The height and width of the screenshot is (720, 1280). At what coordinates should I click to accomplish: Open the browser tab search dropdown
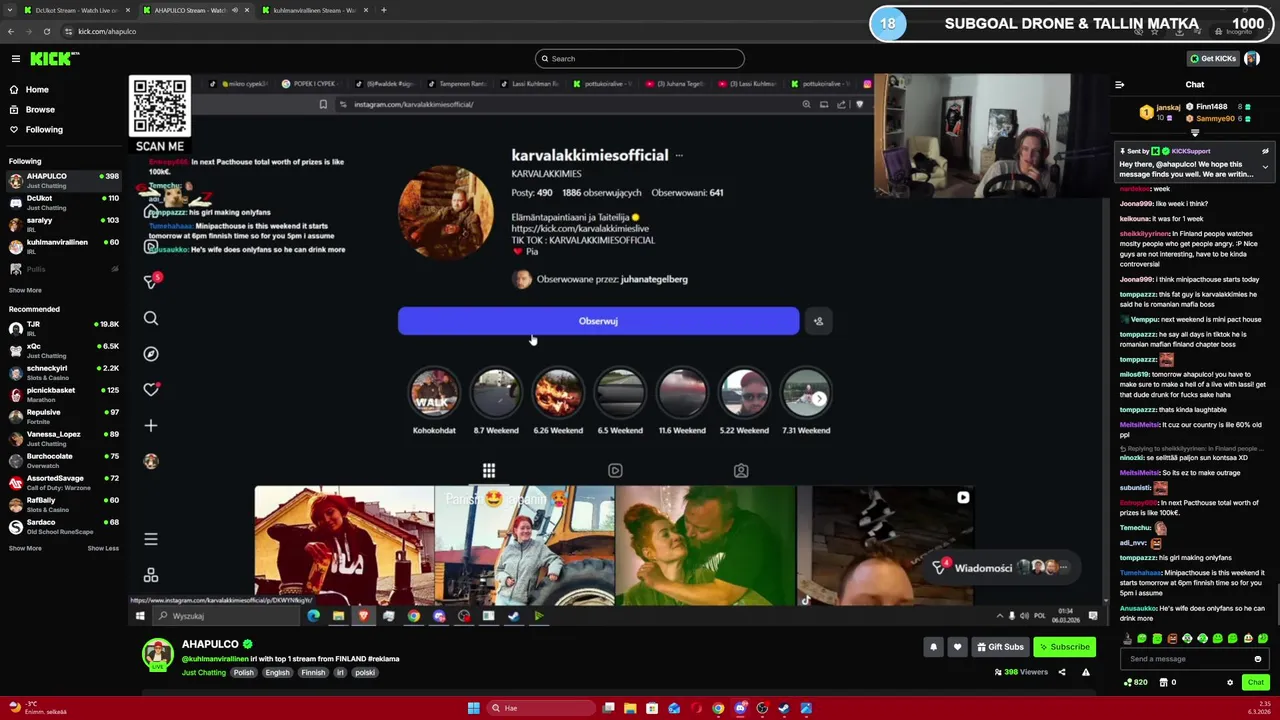tap(10, 10)
